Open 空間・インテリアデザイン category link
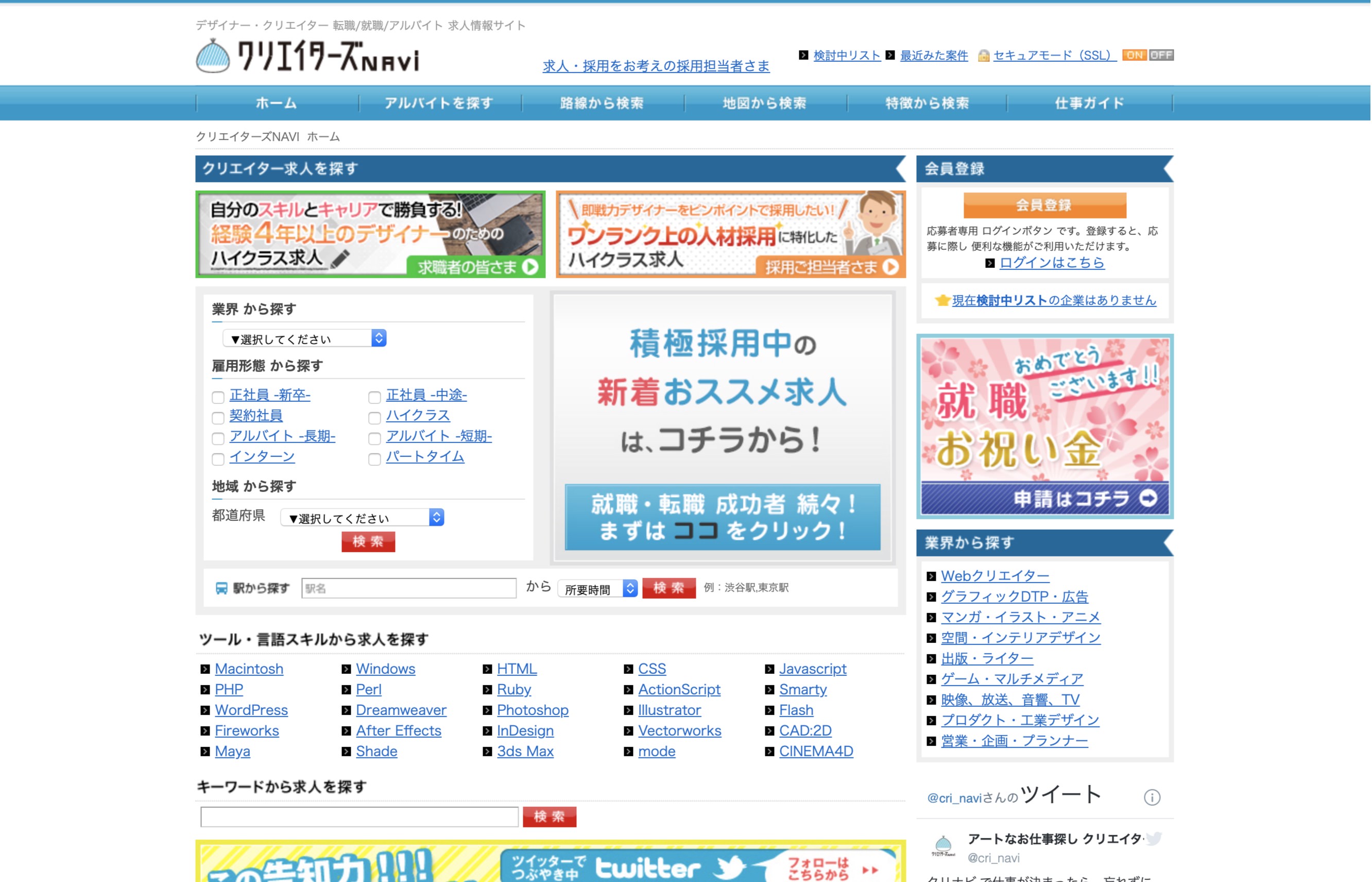This screenshot has height=882, width=1372. pyautogui.click(x=1021, y=638)
